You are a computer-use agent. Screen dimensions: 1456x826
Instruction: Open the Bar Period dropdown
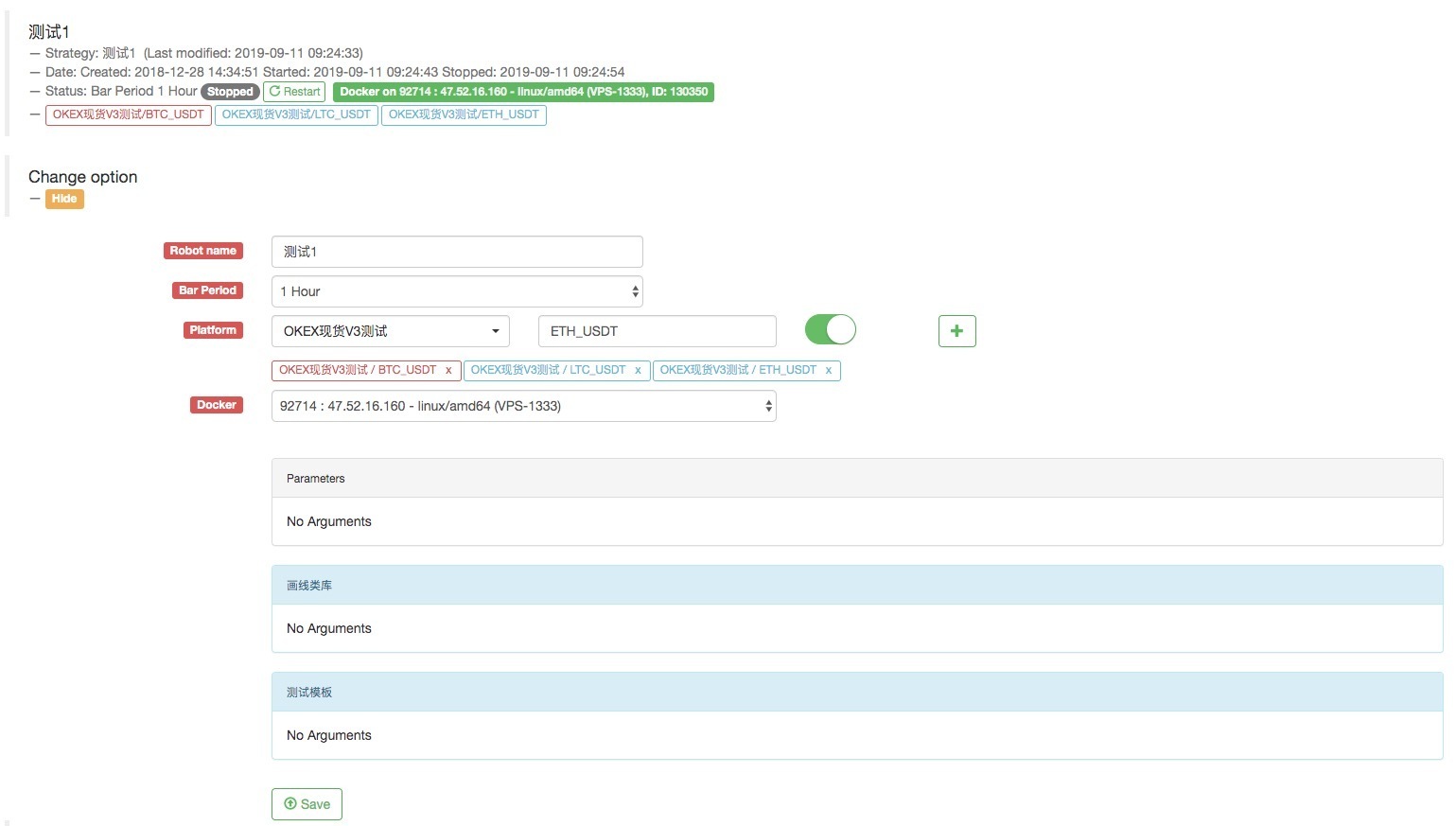(x=457, y=291)
